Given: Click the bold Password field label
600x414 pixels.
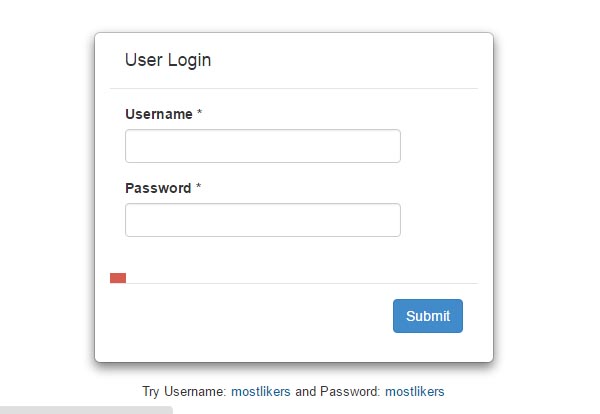Looking at the screenshot, I should pyautogui.click(x=157, y=188).
